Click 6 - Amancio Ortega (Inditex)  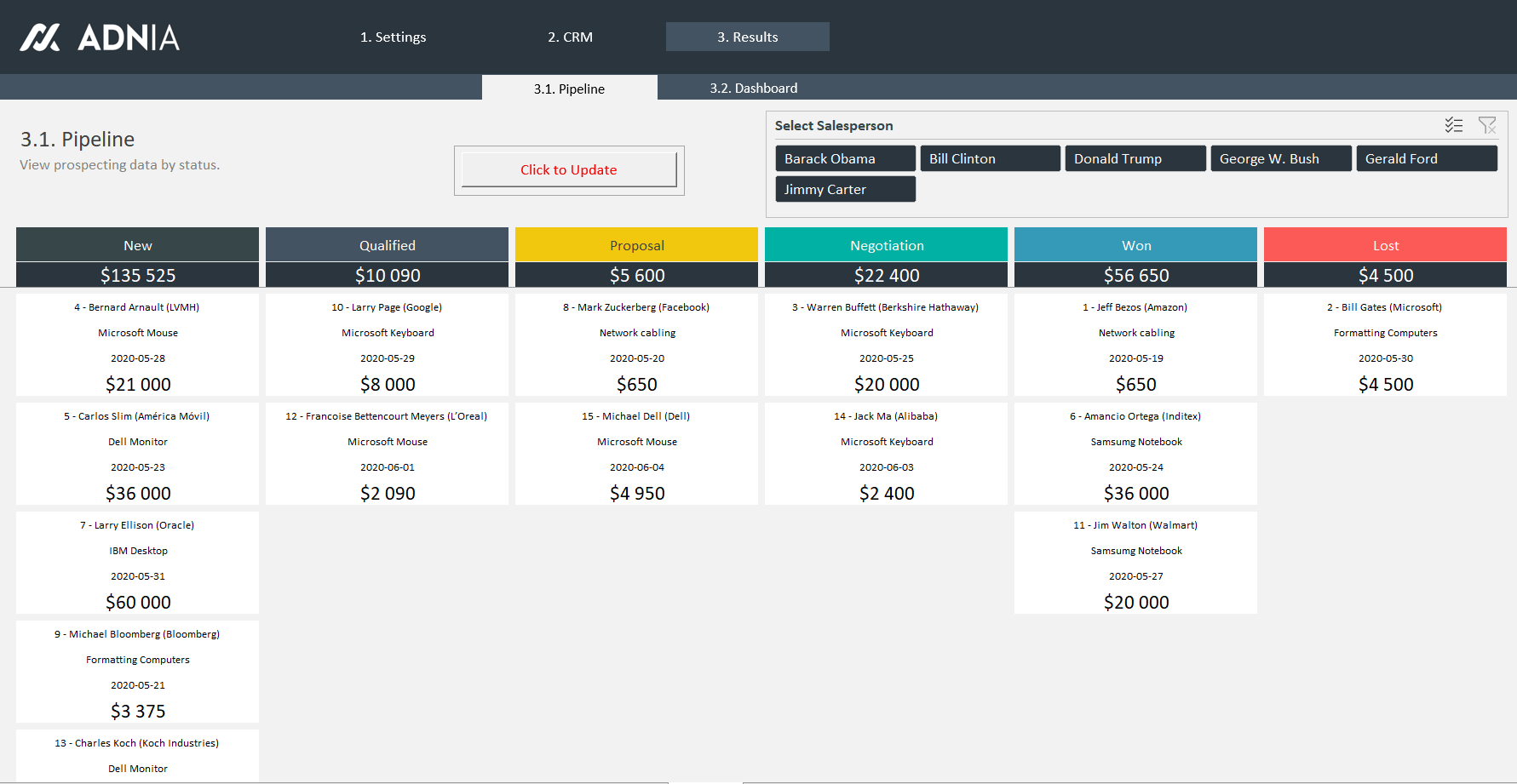(x=1135, y=416)
